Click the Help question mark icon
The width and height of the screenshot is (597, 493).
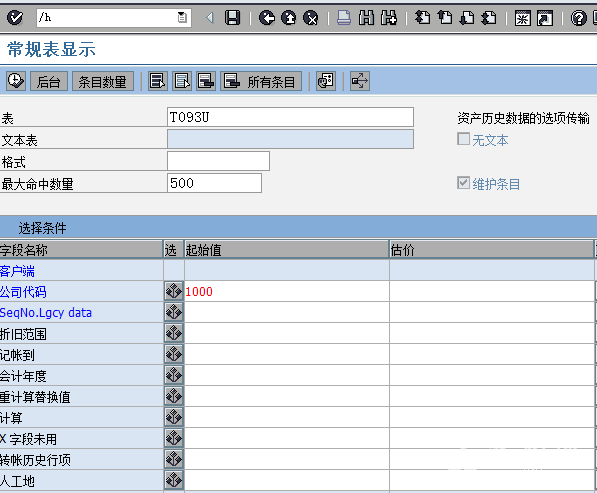point(579,18)
